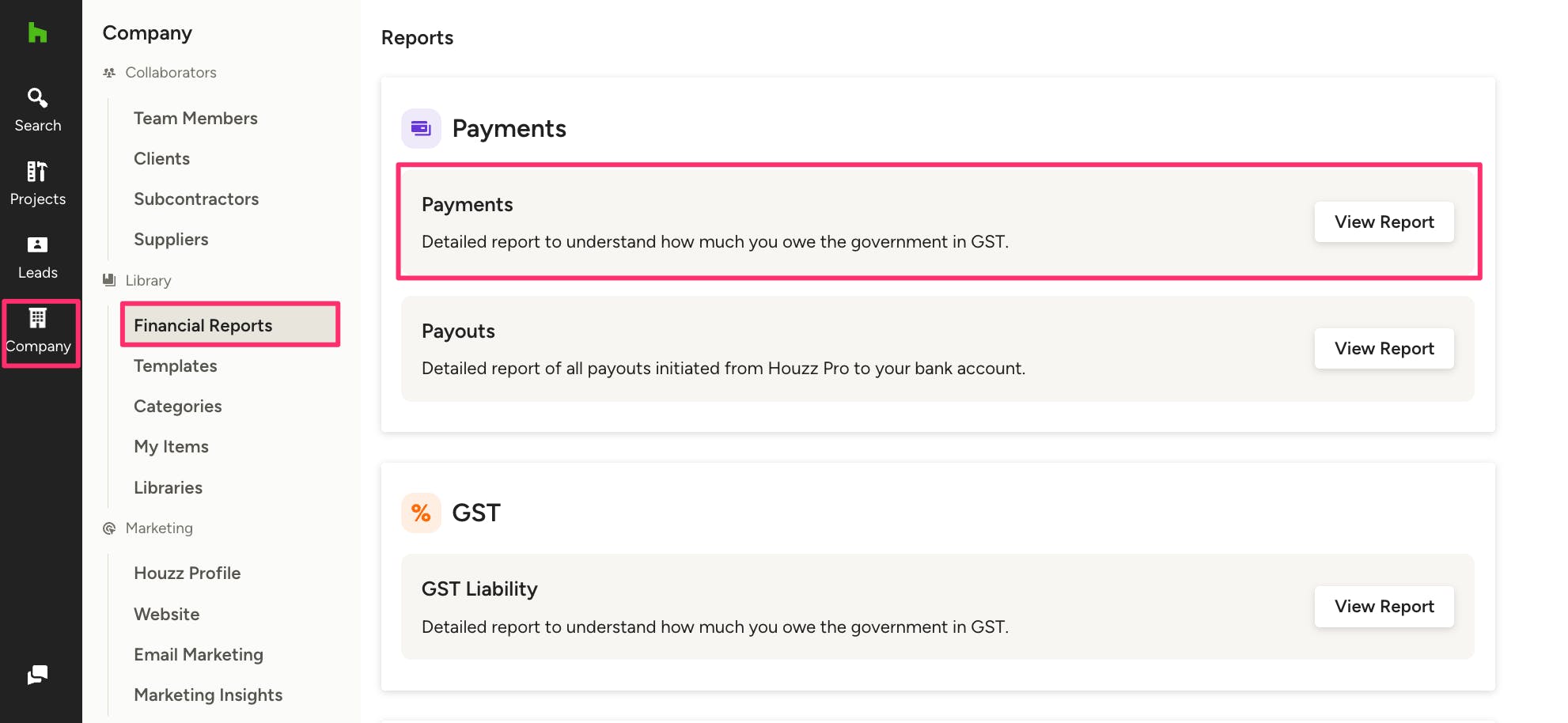Go to Subcontractors list
The width and height of the screenshot is (1568, 723).
(196, 199)
